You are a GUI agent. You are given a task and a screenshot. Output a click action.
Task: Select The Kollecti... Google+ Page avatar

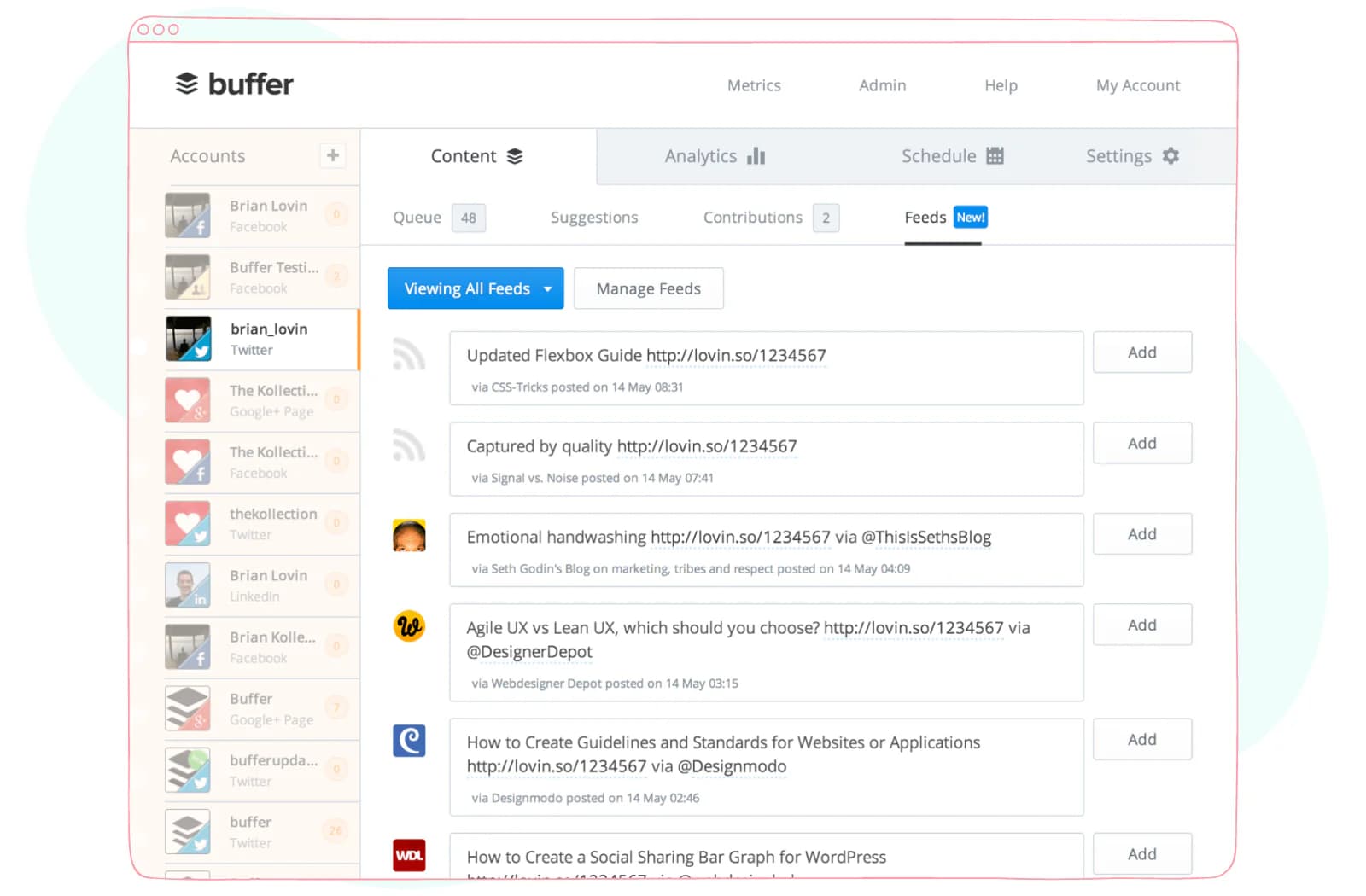point(188,399)
